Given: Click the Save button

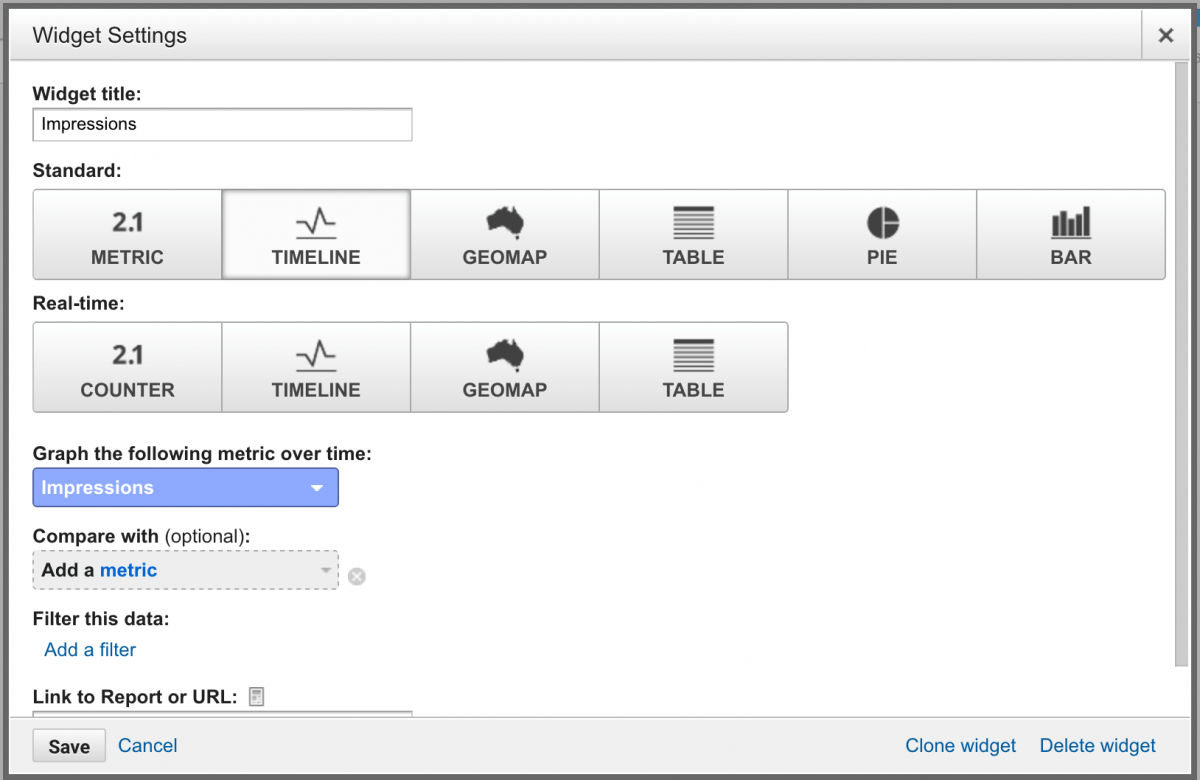Looking at the screenshot, I should (69, 746).
